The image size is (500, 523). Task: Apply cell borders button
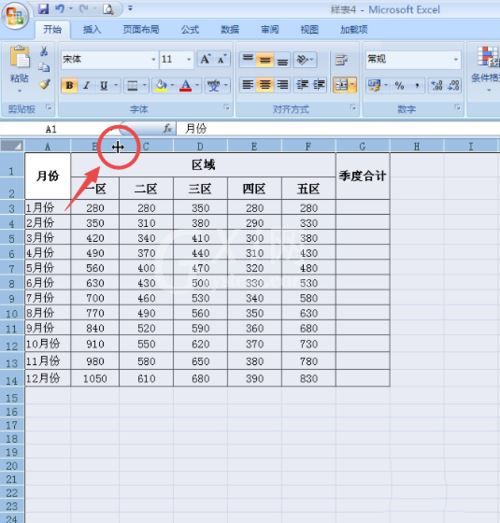point(132,86)
